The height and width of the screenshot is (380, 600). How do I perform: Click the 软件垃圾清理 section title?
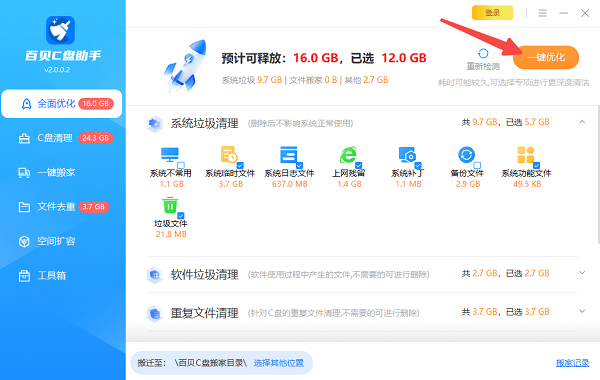click(205, 275)
